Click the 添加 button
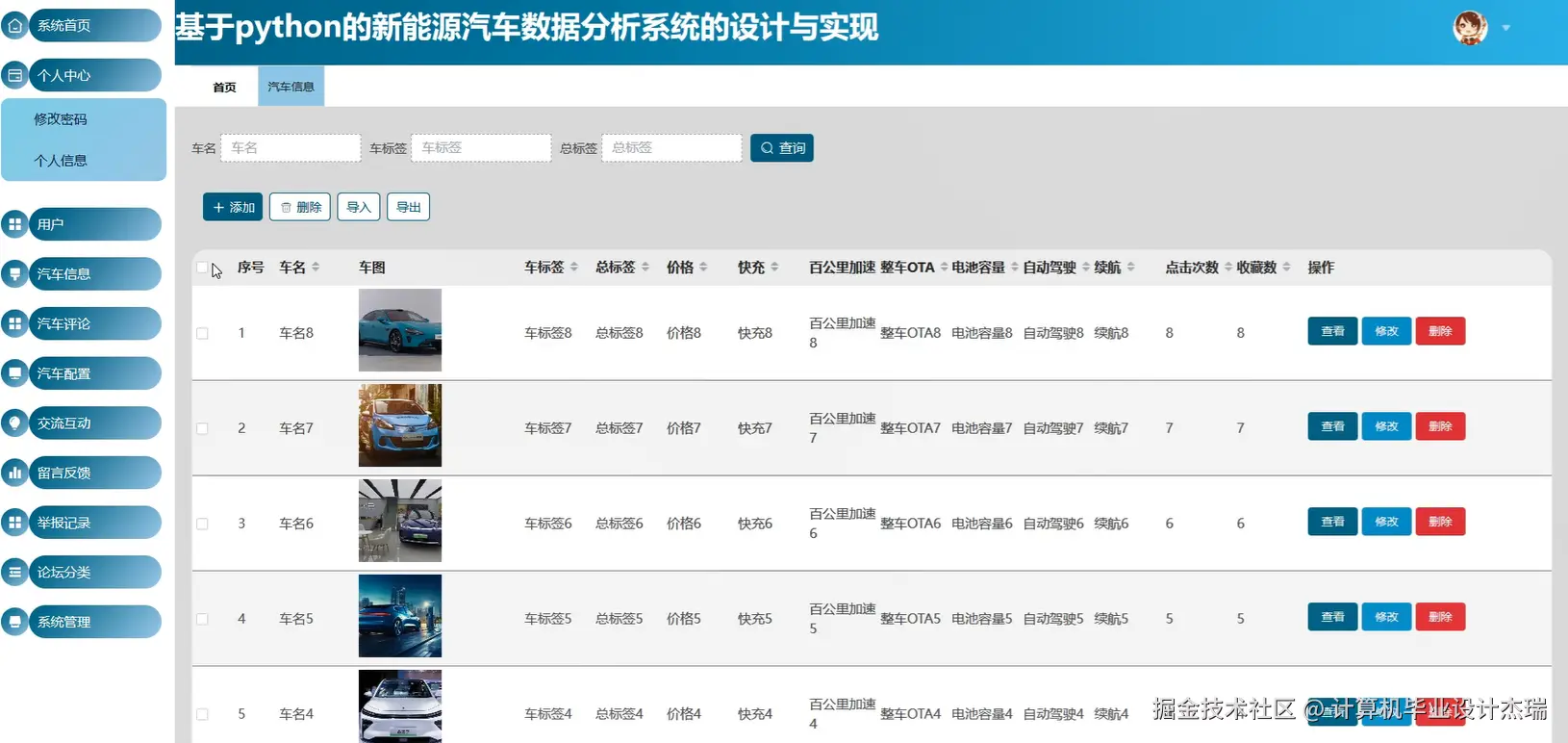Viewport: 1568px width, 743px height. click(233, 207)
